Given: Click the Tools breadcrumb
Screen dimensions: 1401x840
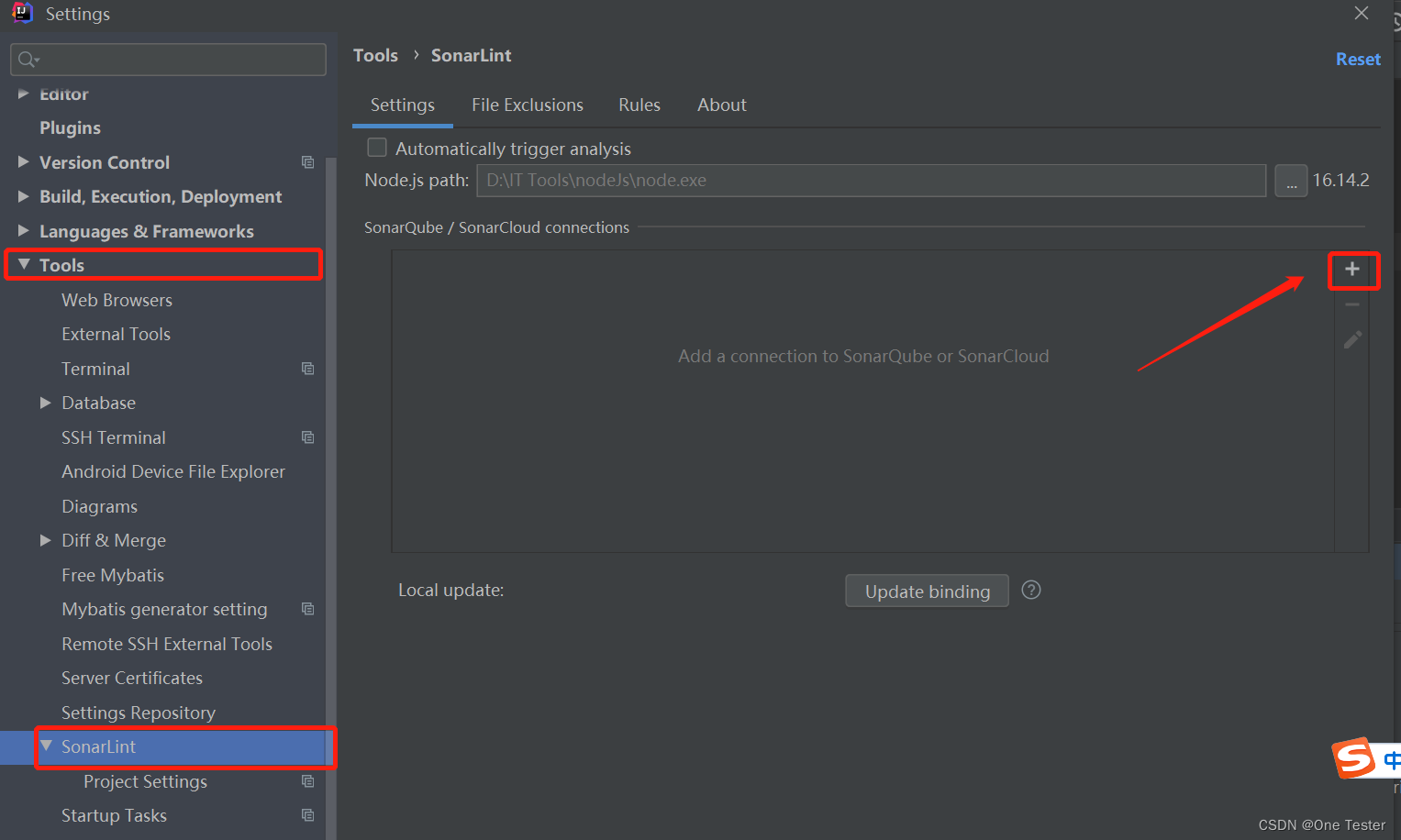Looking at the screenshot, I should (x=376, y=55).
